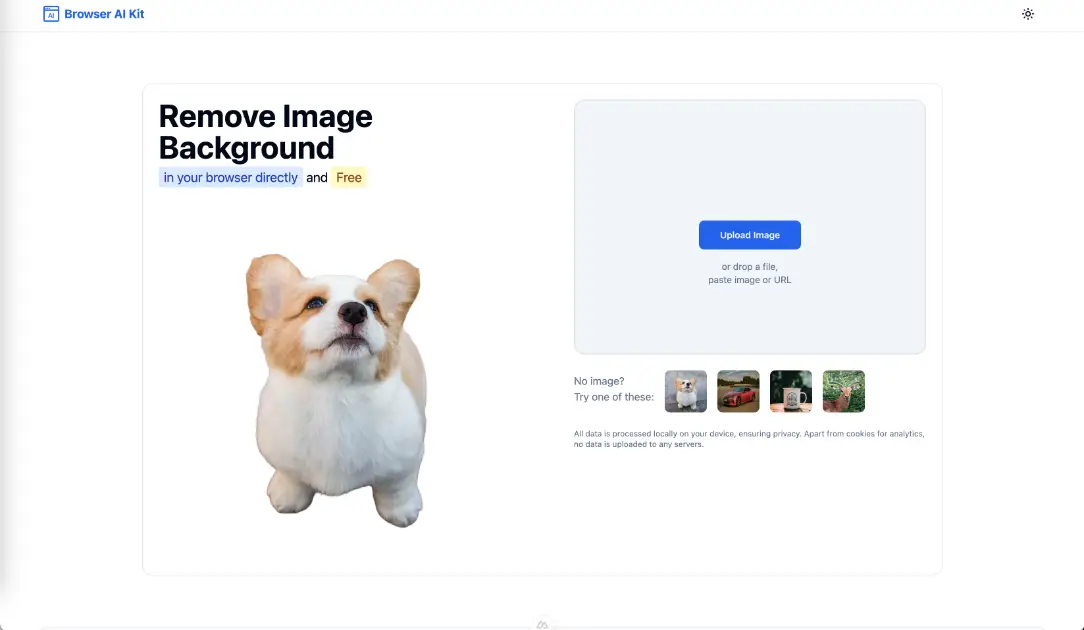The width and height of the screenshot is (1084, 630).
Task: Click the yellow 'Free' badge
Action: (x=348, y=177)
